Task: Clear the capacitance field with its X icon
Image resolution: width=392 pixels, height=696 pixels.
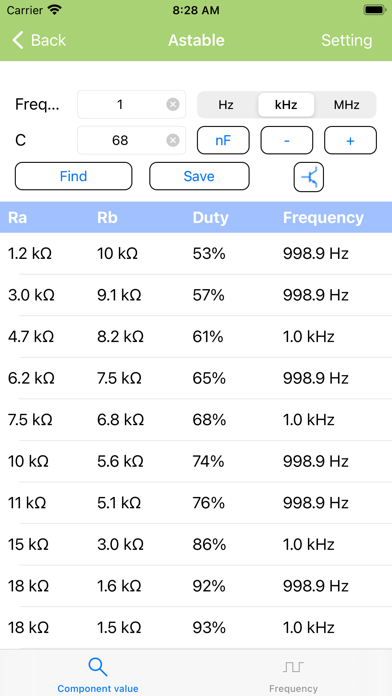Action: coord(173,140)
